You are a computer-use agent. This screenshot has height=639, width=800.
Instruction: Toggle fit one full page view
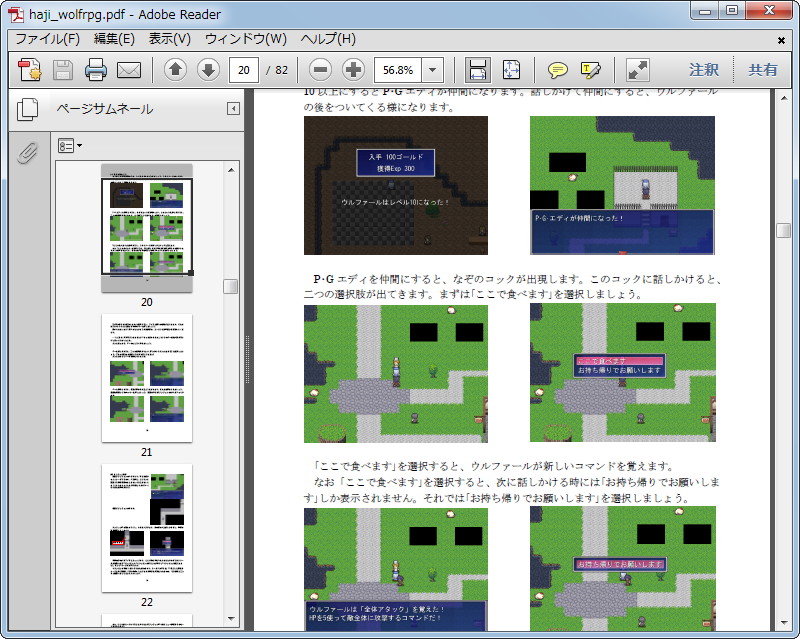click(511, 70)
